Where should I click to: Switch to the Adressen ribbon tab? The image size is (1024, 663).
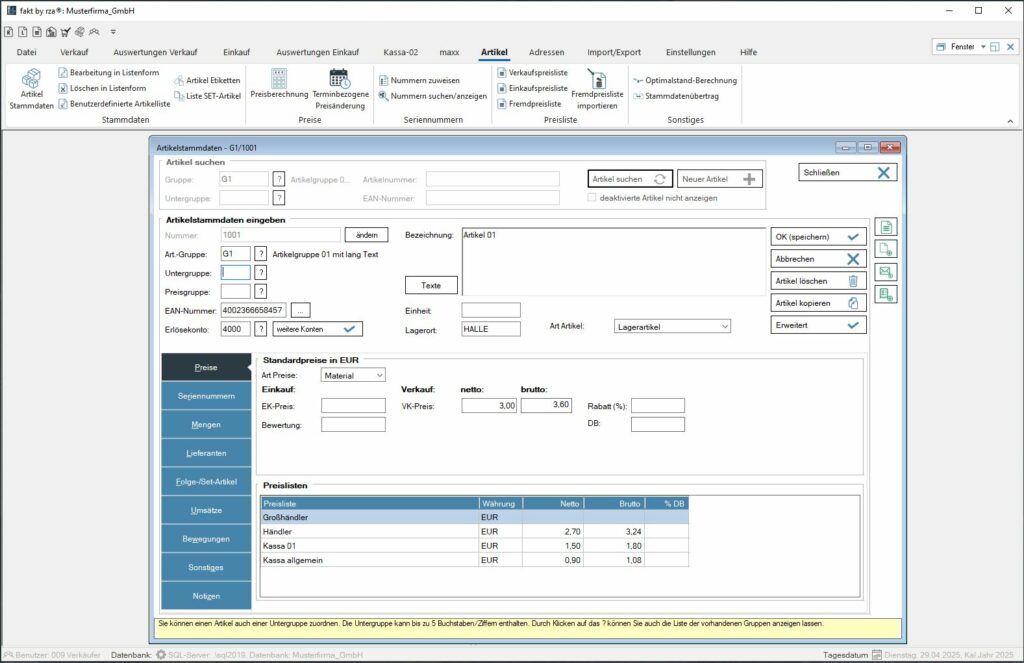point(547,52)
